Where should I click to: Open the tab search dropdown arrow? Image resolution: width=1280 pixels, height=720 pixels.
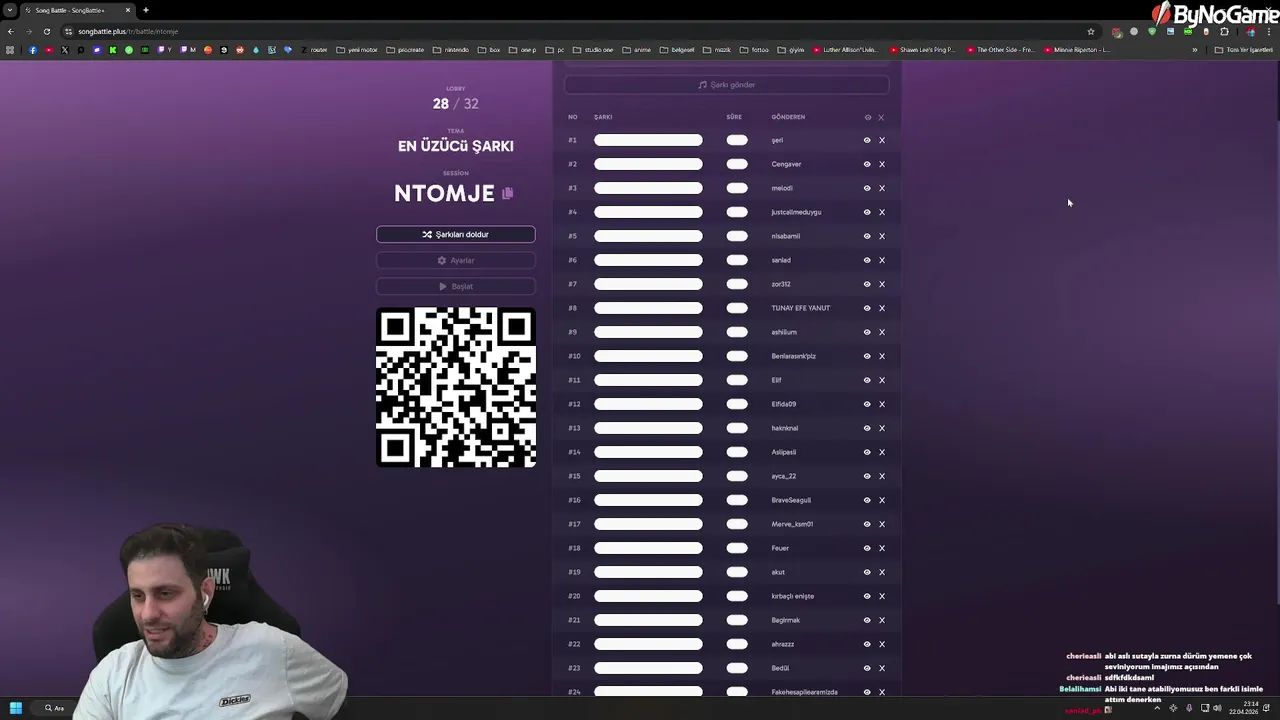coord(9,10)
